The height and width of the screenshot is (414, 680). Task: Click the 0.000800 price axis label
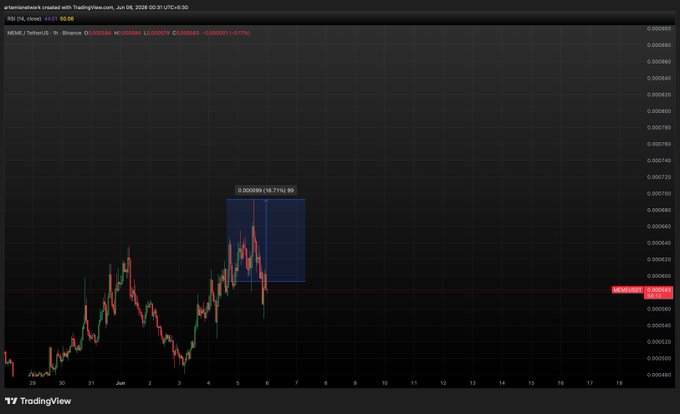tap(659, 111)
